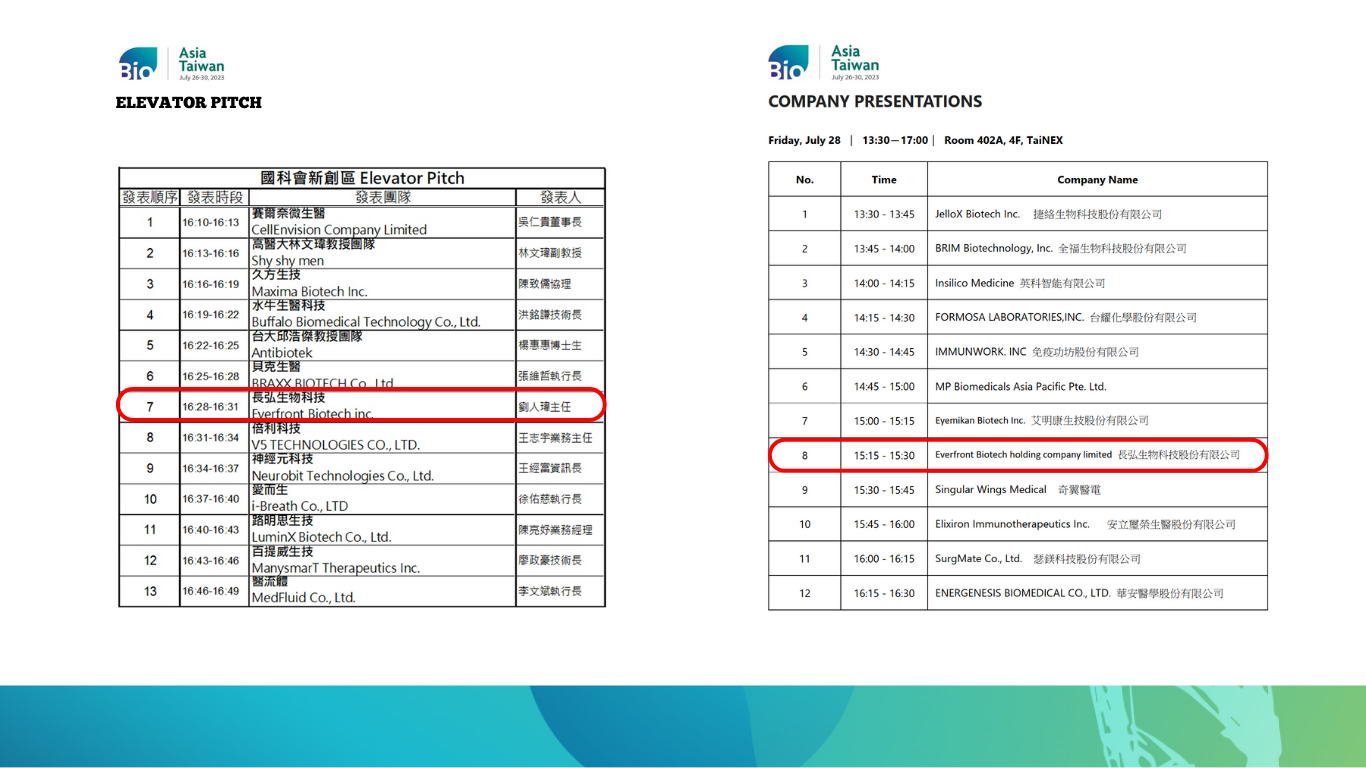Click the Neurobit Technologies Co., Ltd. entry

point(342,475)
